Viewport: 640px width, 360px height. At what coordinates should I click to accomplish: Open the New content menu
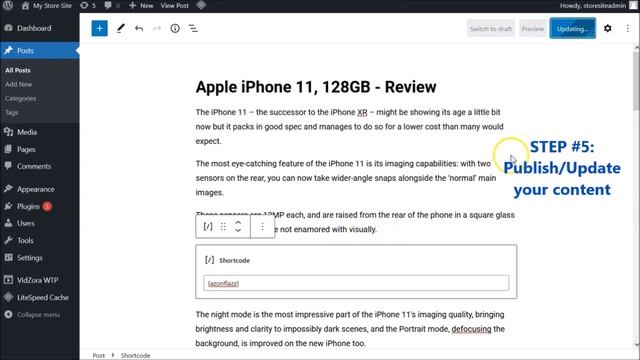coord(141,6)
